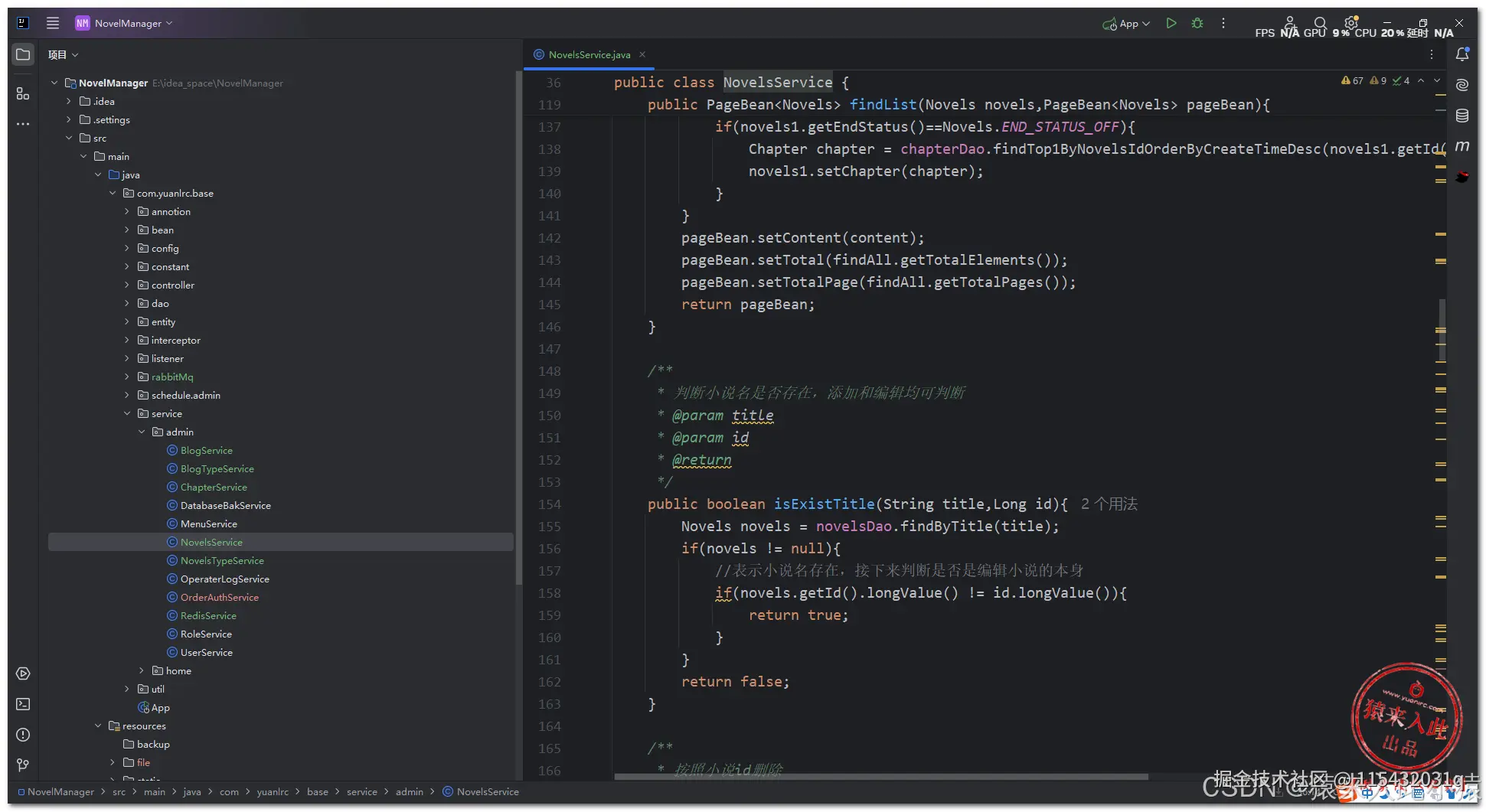This screenshot has height=812, width=1486.
Task: Click the project panel vertical scrollbar
Action: (x=518, y=329)
